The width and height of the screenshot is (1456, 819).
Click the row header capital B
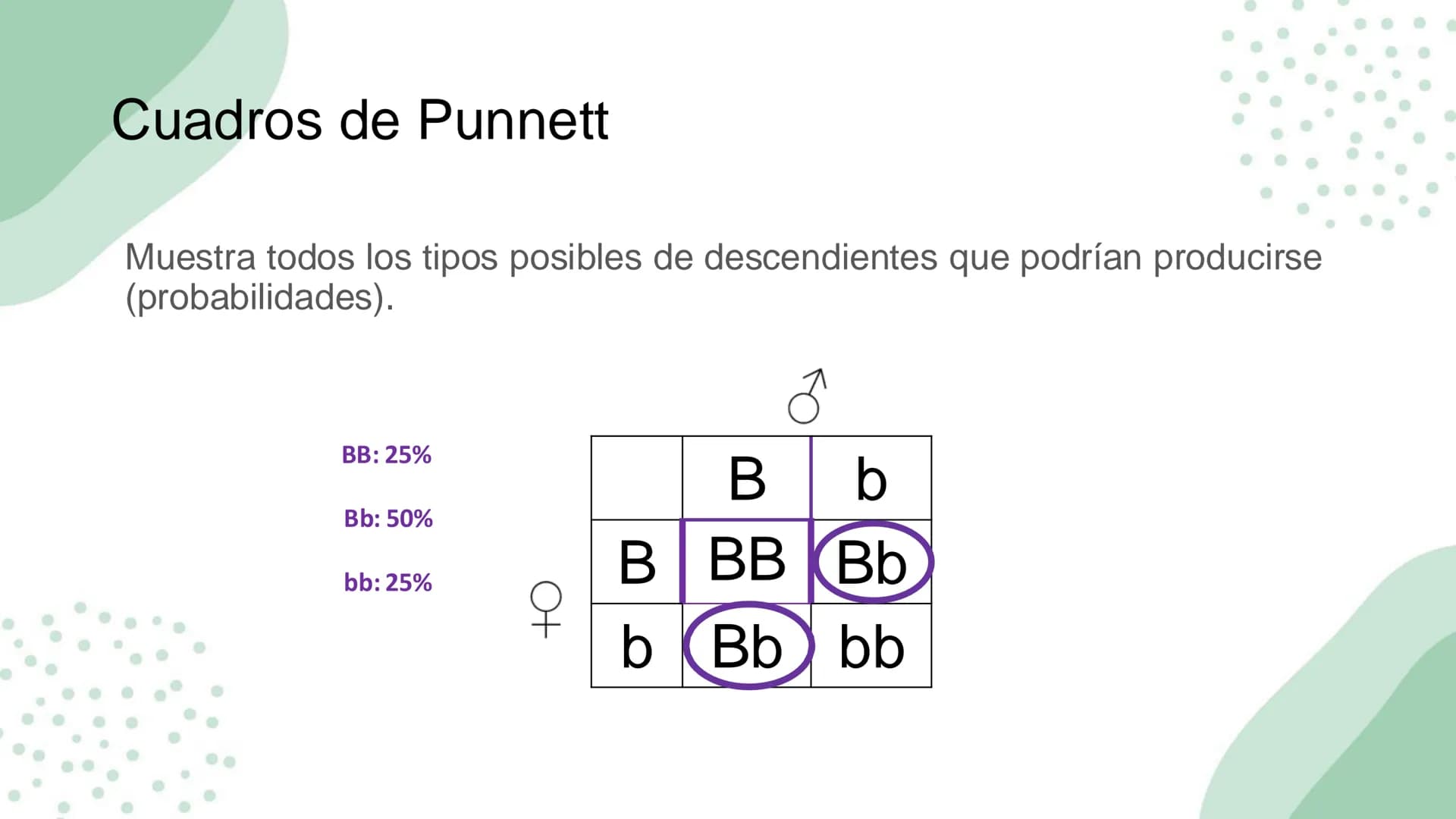pos(637,562)
